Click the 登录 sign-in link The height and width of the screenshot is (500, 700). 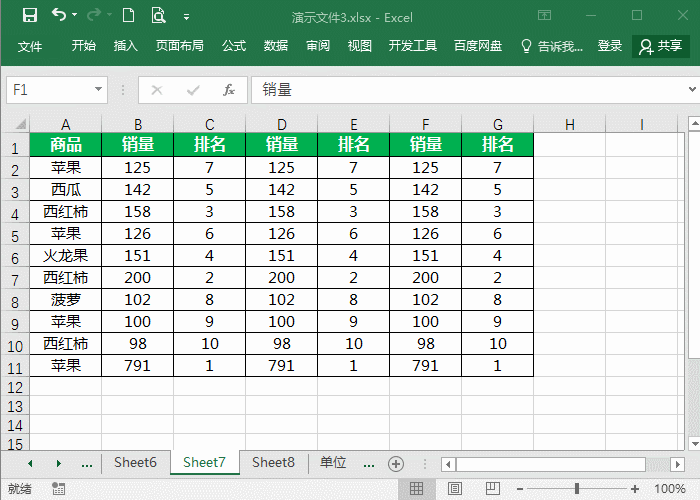[x=610, y=46]
